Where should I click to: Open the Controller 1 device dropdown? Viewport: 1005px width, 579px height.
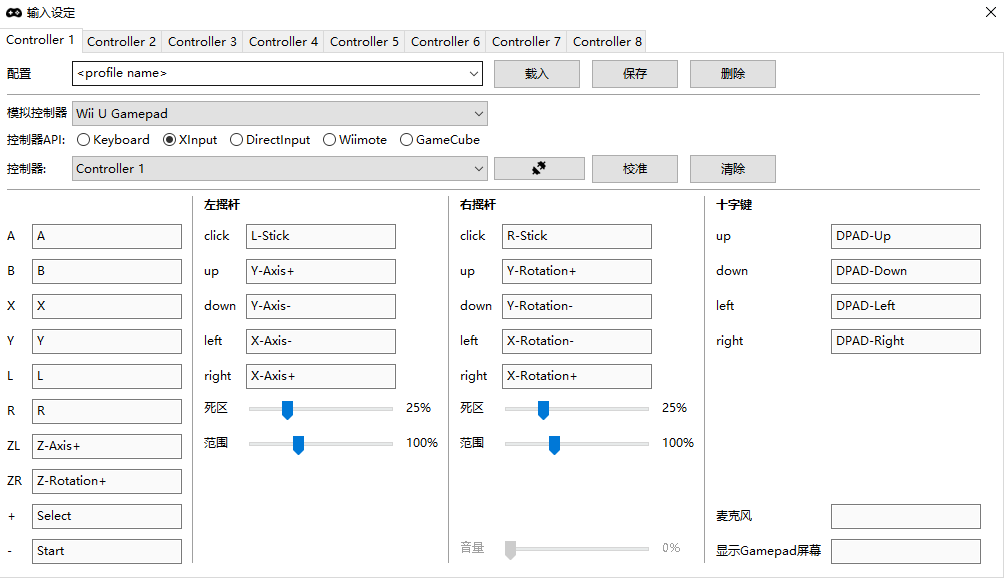coord(279,169)
